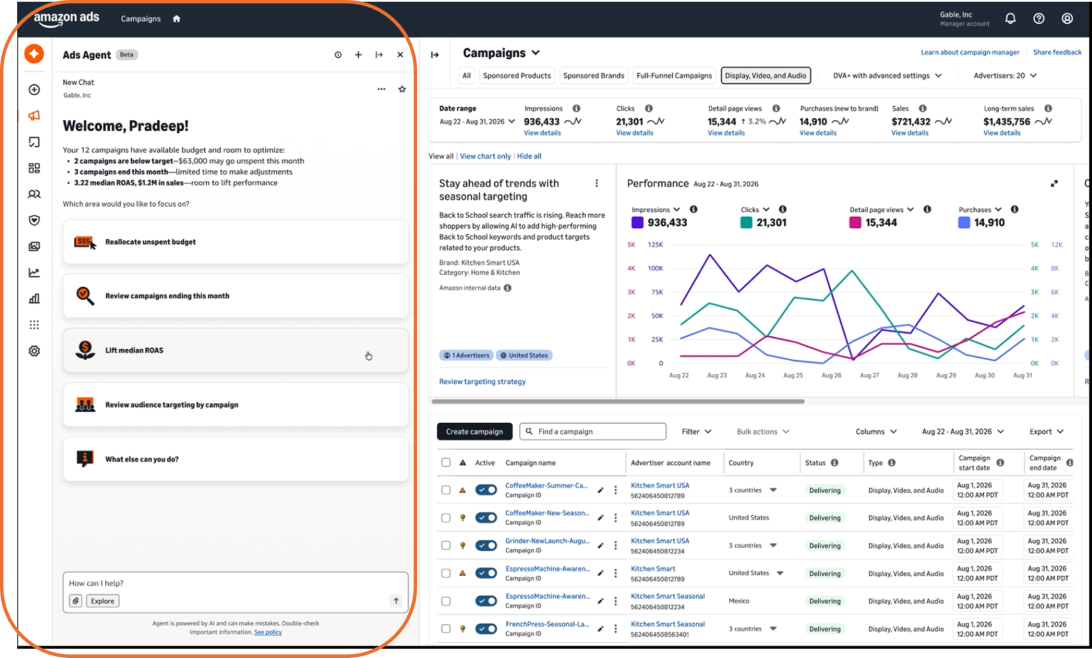Click the teal Clicks legend swatch

[x=746, y=223]
